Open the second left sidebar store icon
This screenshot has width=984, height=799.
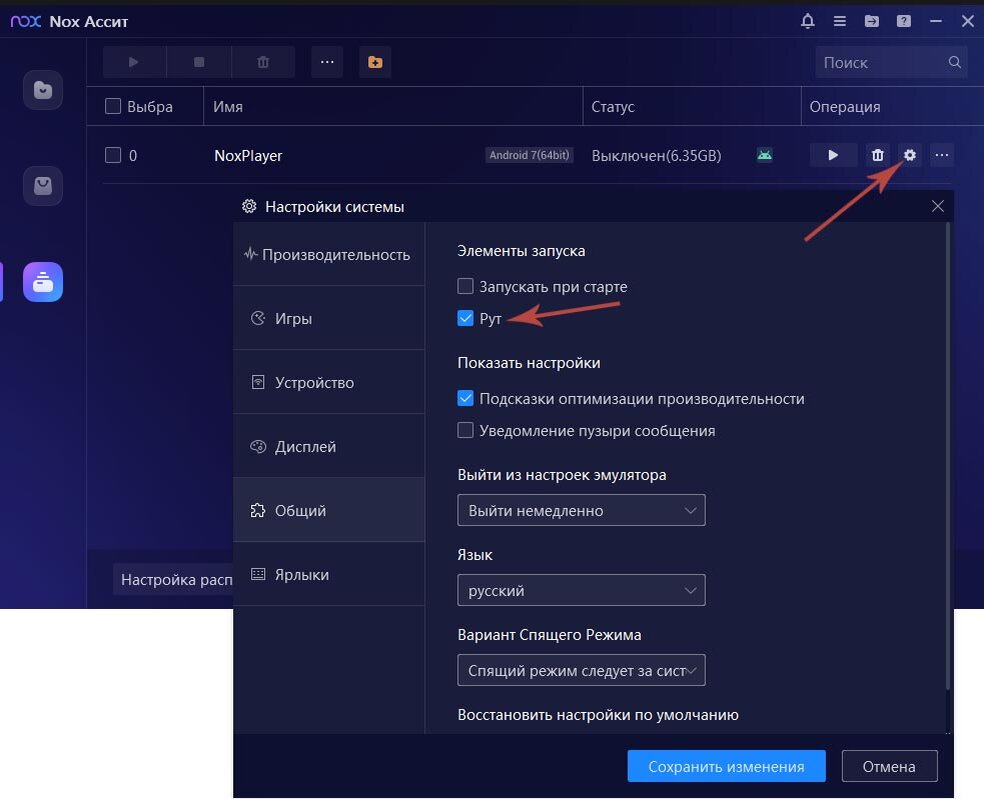[43, 186]
